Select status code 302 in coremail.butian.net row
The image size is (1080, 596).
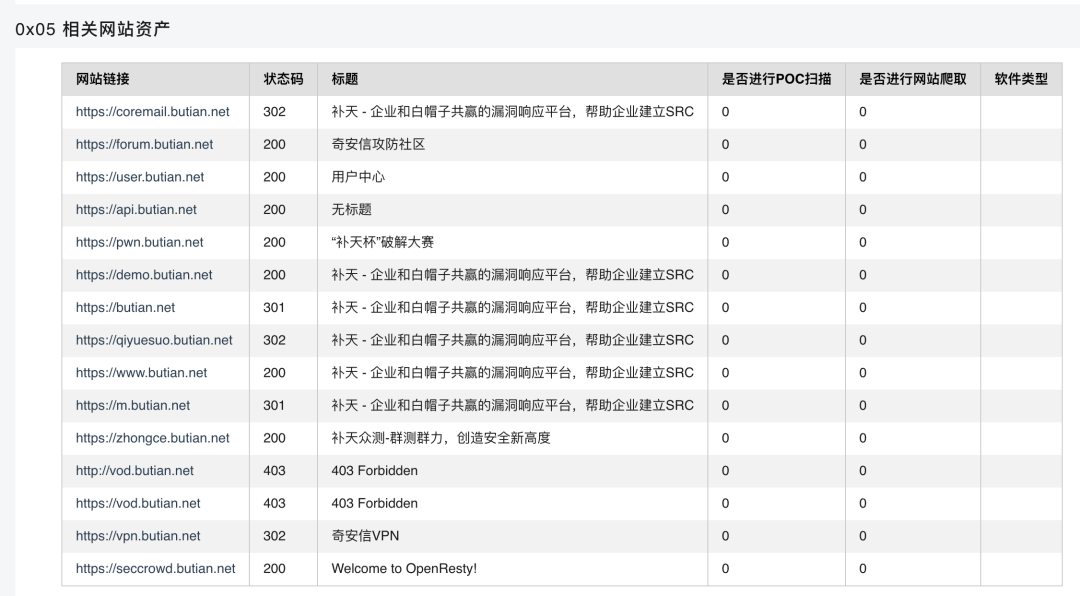coord(274,112)
